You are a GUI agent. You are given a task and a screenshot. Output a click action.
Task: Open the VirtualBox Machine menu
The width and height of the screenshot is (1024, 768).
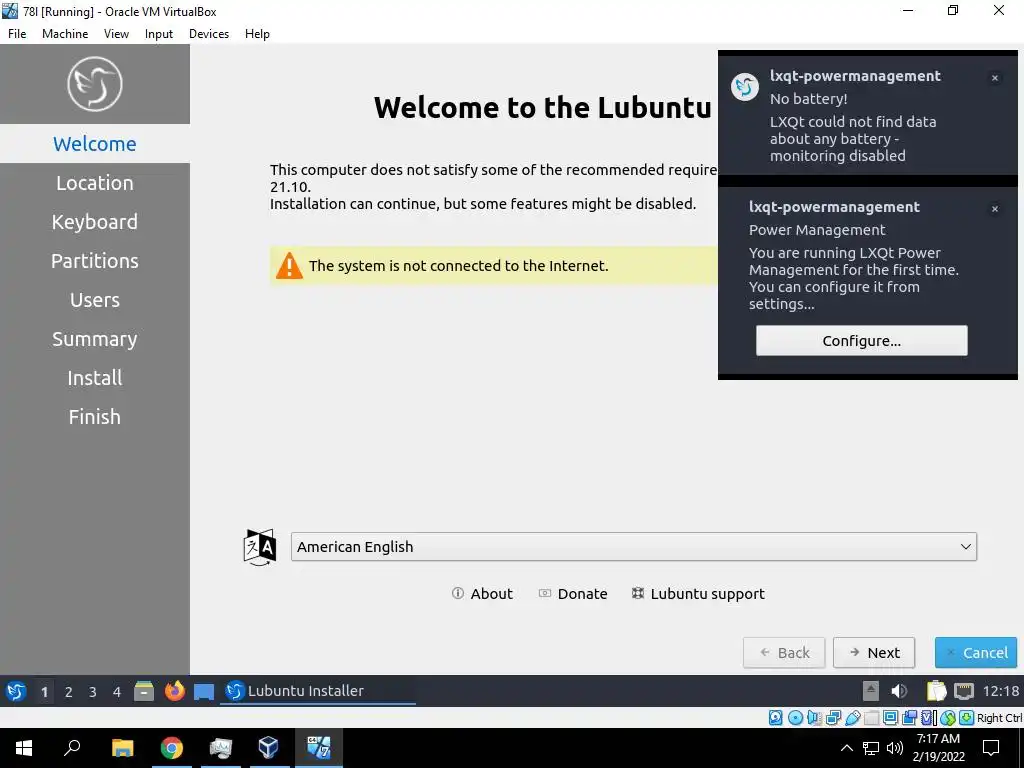[65, 34]
